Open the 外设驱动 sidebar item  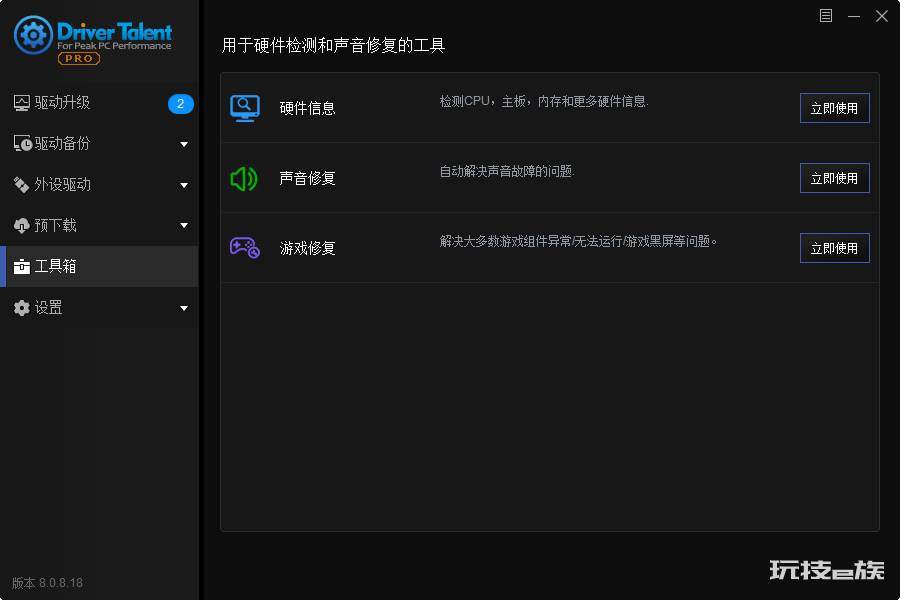99,184
